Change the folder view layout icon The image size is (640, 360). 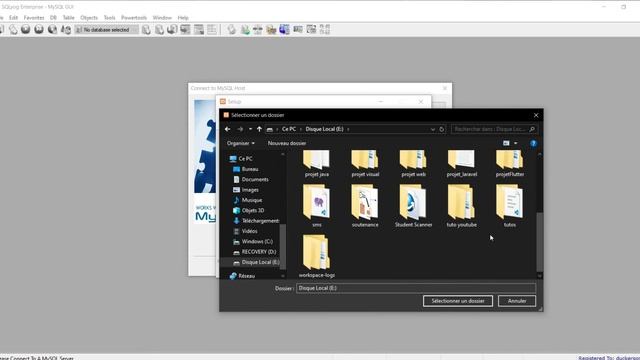coord(507,143)
